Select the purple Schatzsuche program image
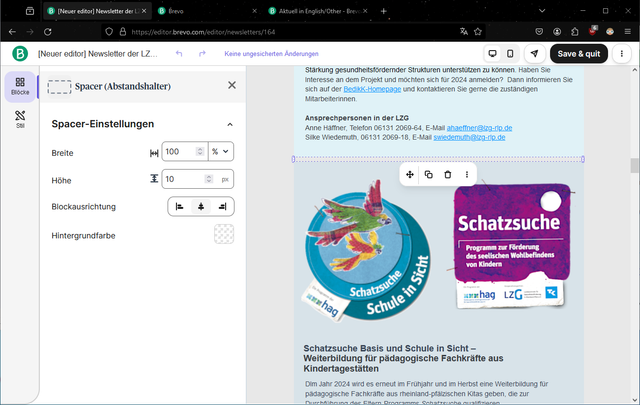 click(511, 246)
